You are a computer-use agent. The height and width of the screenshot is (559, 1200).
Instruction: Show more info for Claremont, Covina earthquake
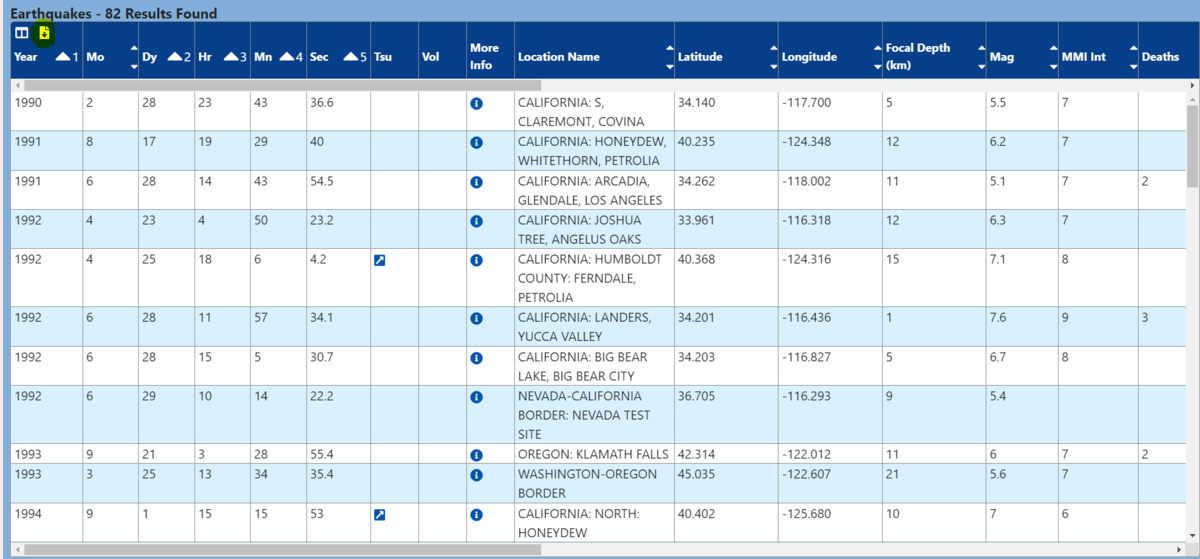tap(476, 103)
